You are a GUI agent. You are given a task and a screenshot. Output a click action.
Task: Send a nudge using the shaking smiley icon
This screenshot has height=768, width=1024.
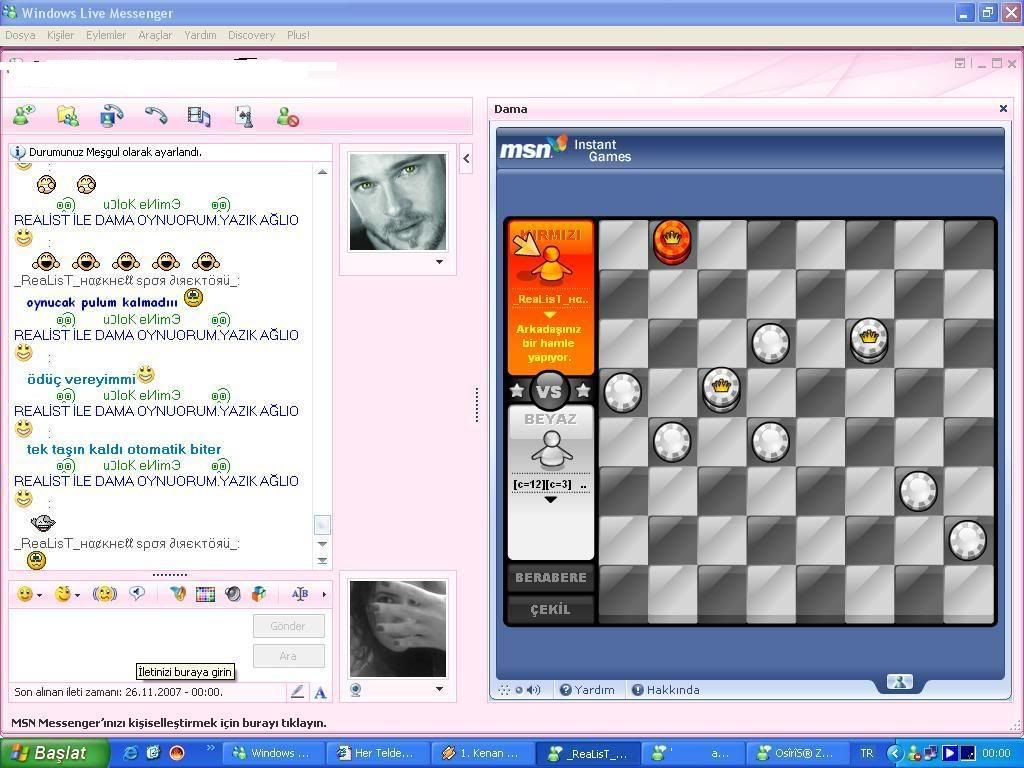pos(104,594)
